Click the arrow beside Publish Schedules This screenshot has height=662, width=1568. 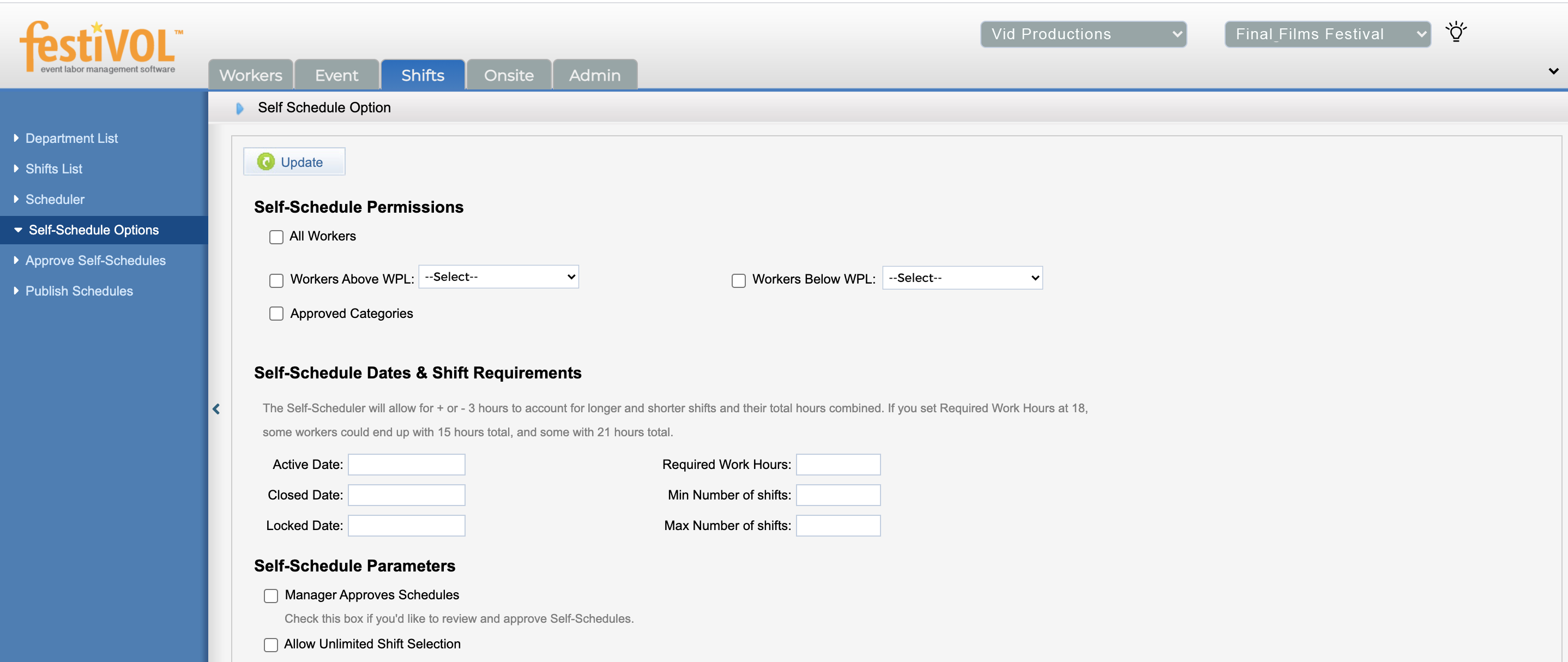16,291
